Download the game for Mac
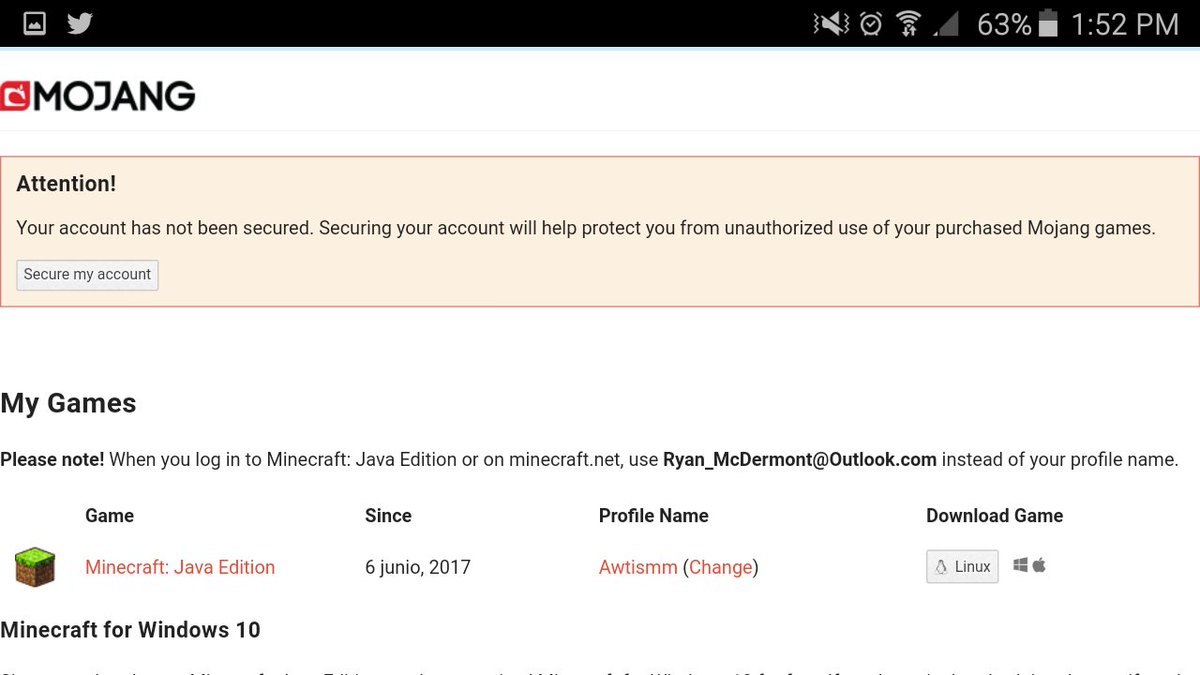 tap(1039, 565)
